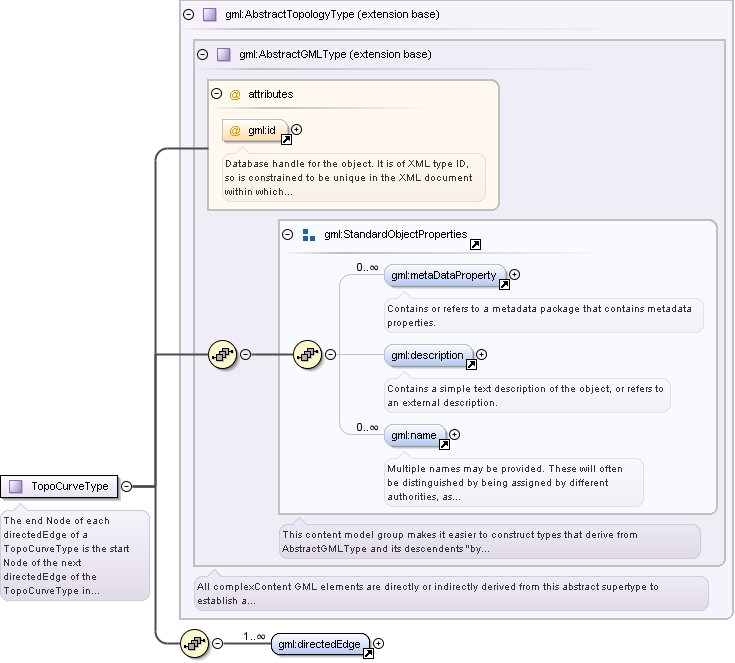Collapse the gml:AbstractGMLType extension base
Screen dimensions: 735x663
(x=202, y=54)
